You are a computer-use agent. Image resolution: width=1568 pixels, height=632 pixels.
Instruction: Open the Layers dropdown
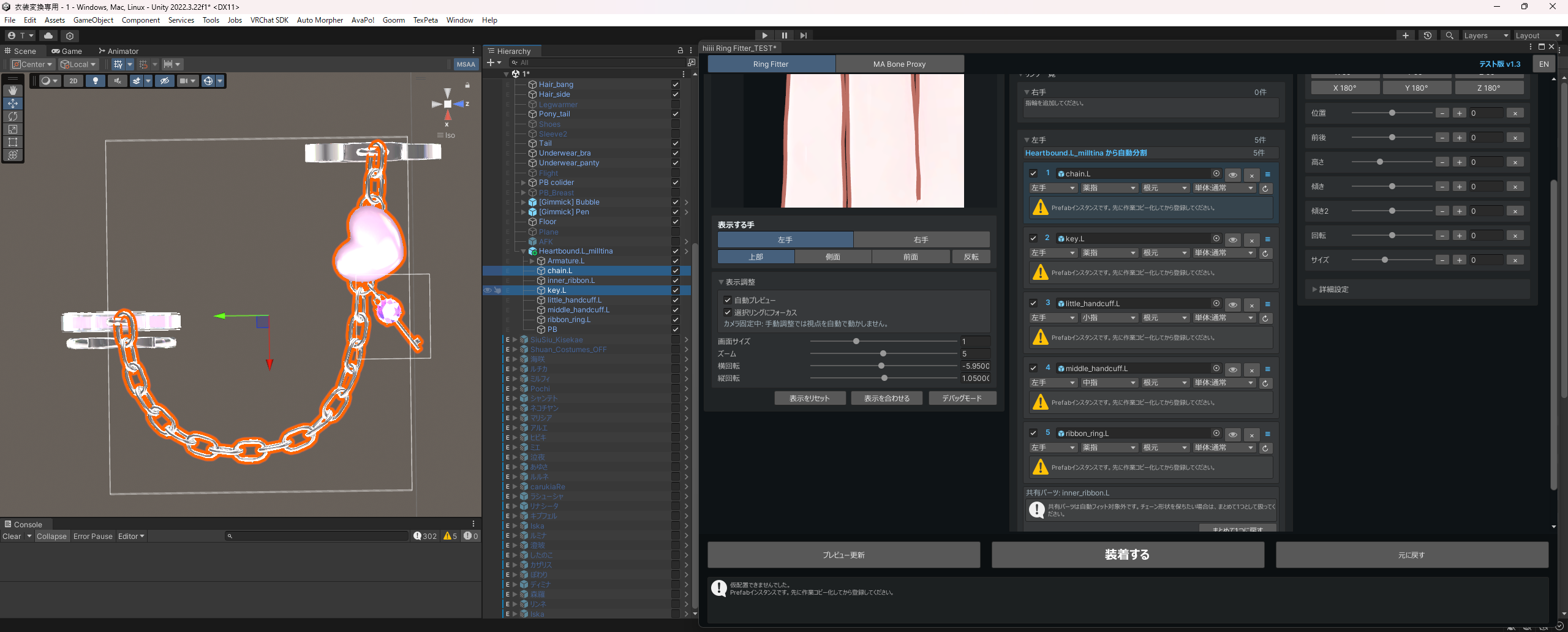pos(1485,36)
